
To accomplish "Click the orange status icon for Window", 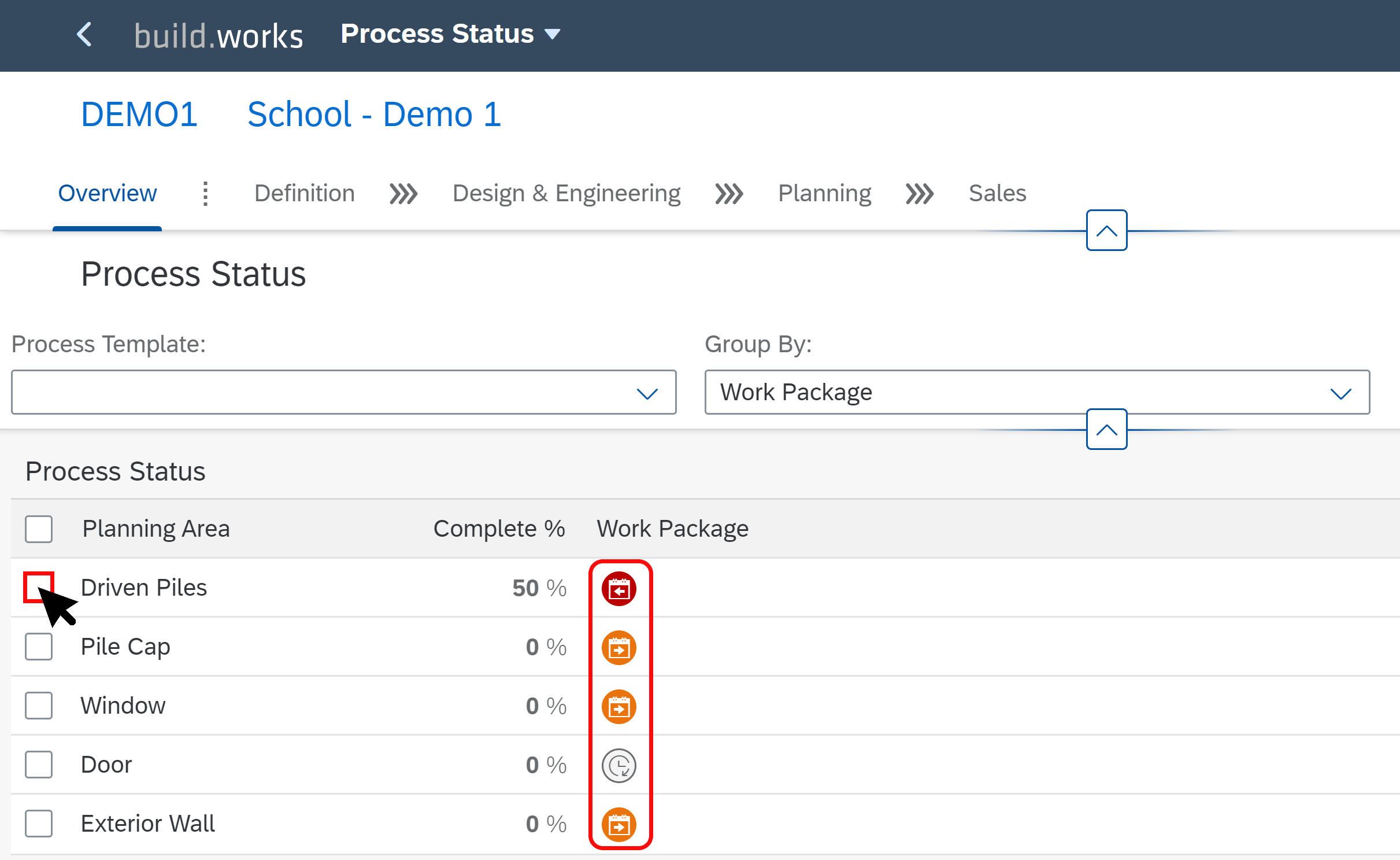I will [619, 707].
